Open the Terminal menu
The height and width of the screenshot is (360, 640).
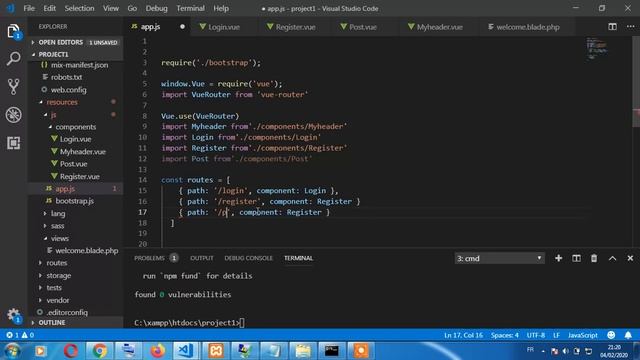pyautogui.click(x=190, y=8)
